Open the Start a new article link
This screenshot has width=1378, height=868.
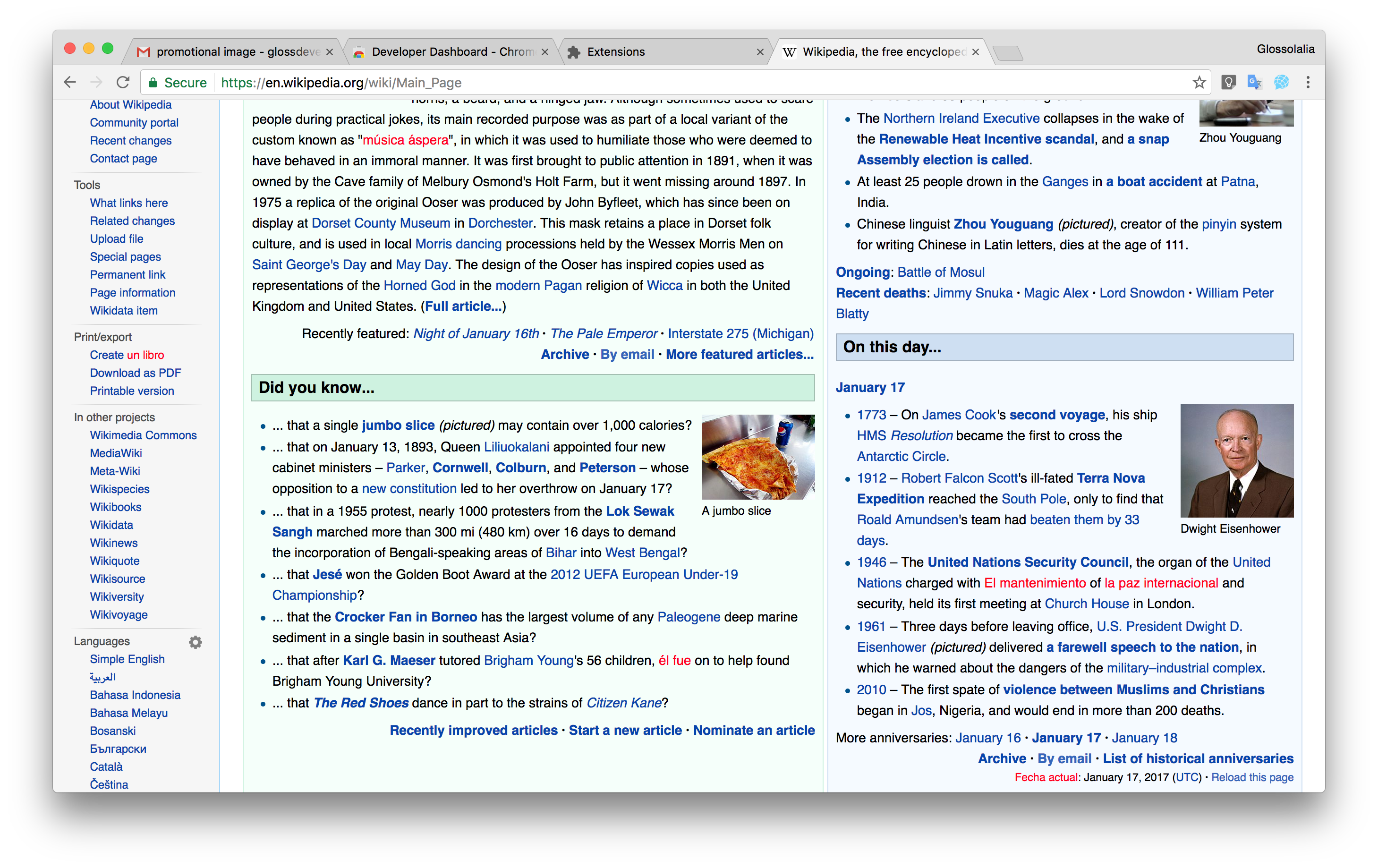pyautogui.click(x=625, y=730)
